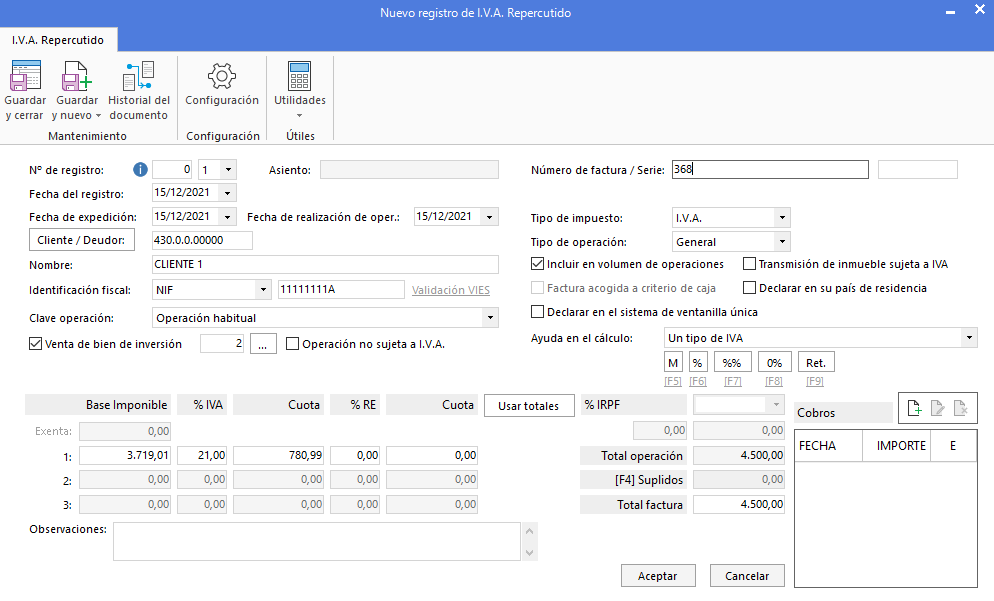Click the NIF number field 11111111A

(341, 289)
